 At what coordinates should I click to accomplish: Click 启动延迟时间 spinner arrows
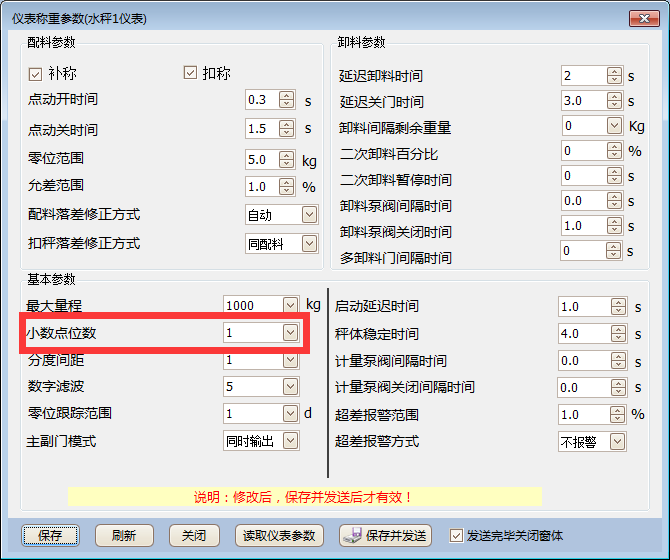[618, 307]
